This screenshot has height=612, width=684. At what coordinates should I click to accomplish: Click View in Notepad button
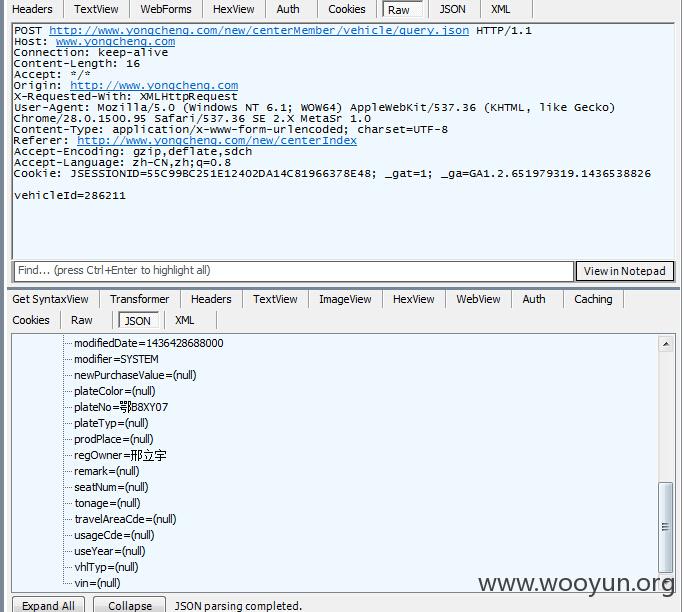(625, 271)
